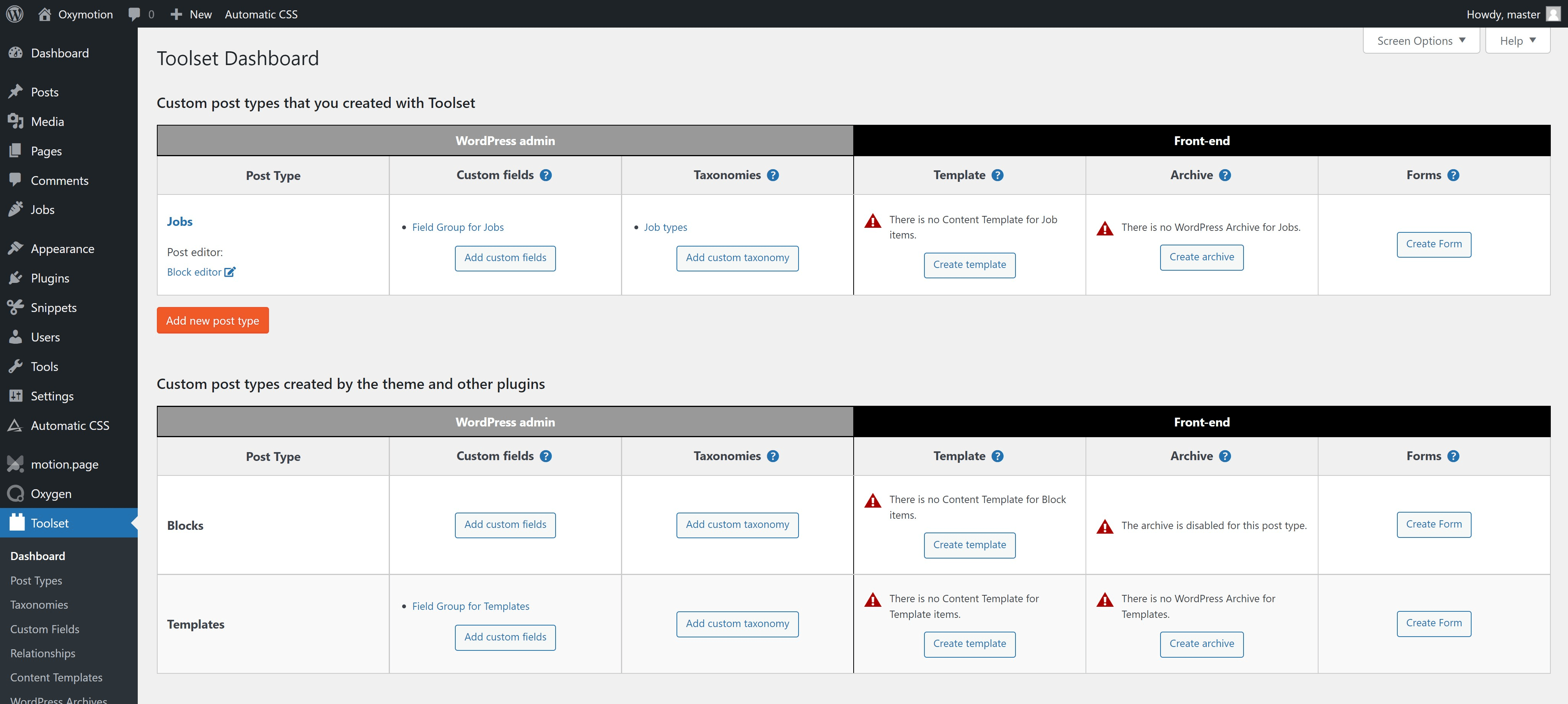Click the Comments icon in sidebar
This screenshot has width=1568, height=704.
(x=16, y=180)
